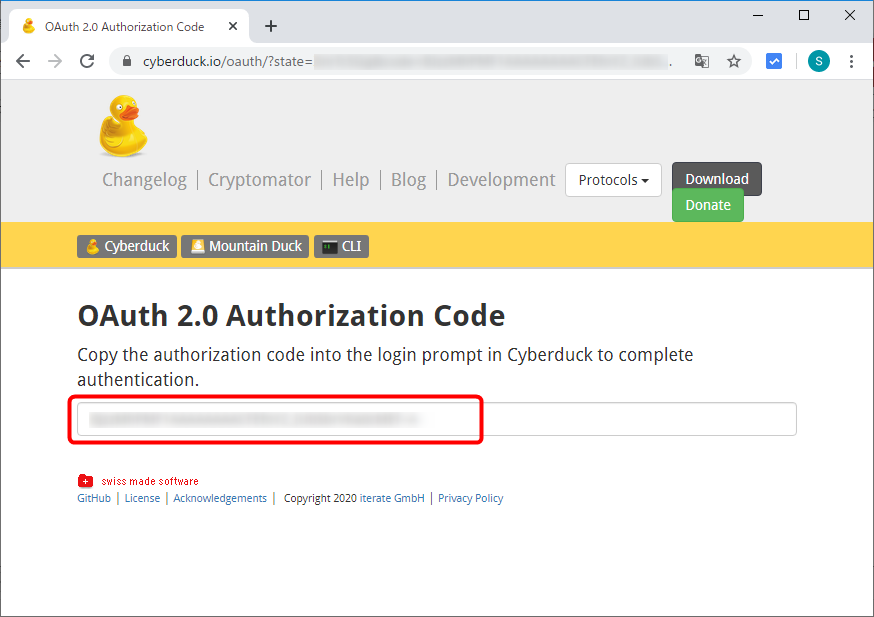Go to the Help page

point(351,179)
